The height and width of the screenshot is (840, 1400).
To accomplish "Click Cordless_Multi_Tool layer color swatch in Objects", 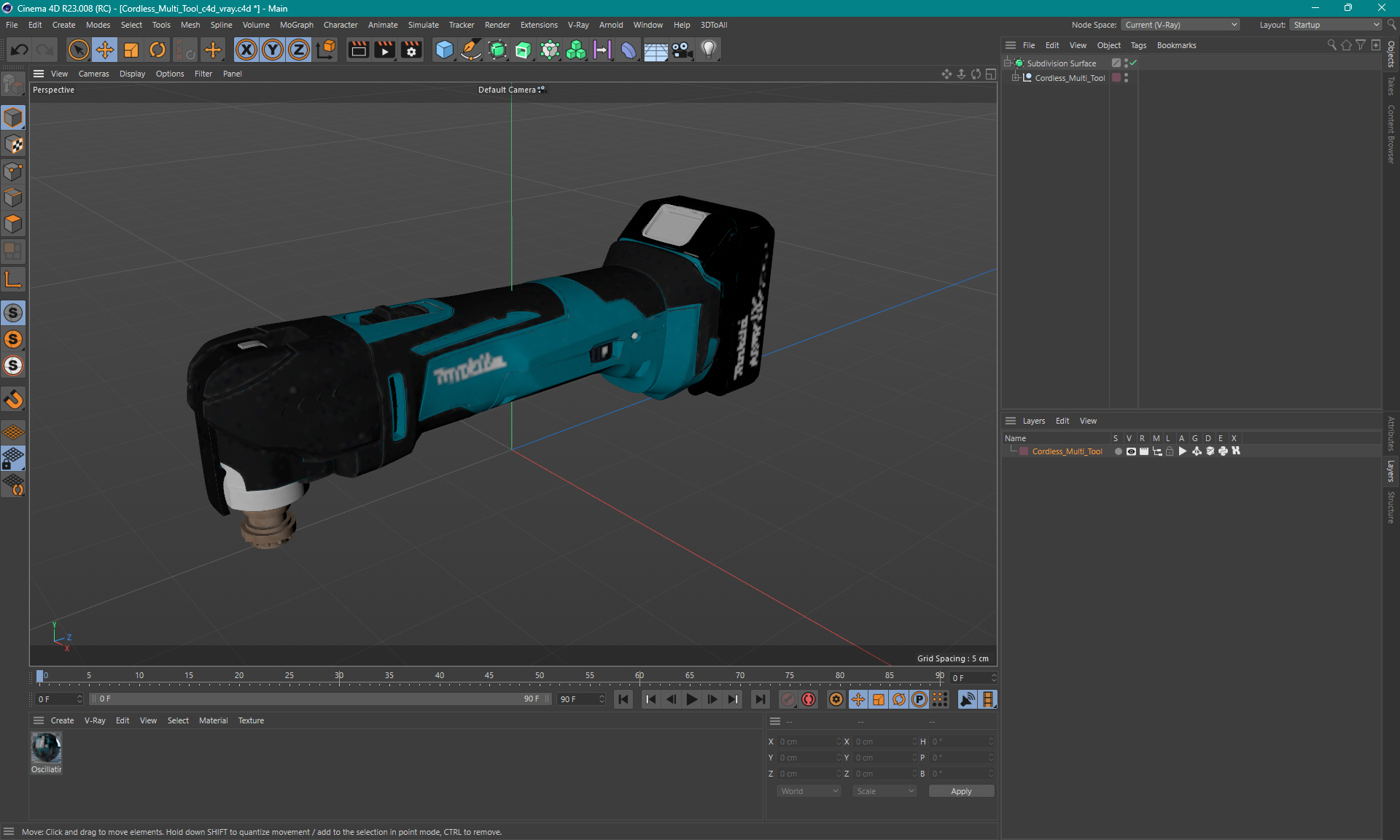I will [x=1116, y=78].
